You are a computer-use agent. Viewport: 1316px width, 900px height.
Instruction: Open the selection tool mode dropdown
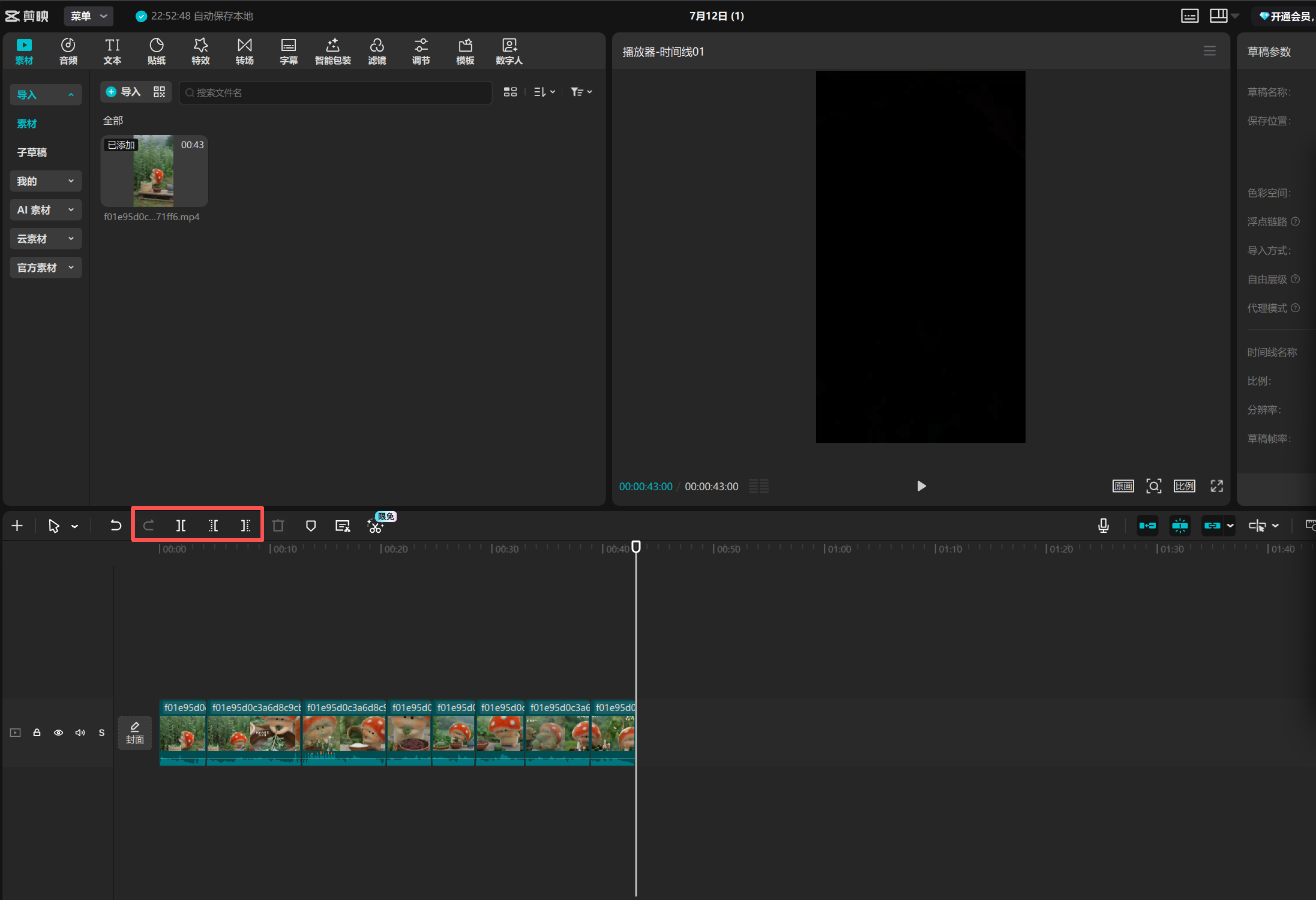click(x=74, y=526)
